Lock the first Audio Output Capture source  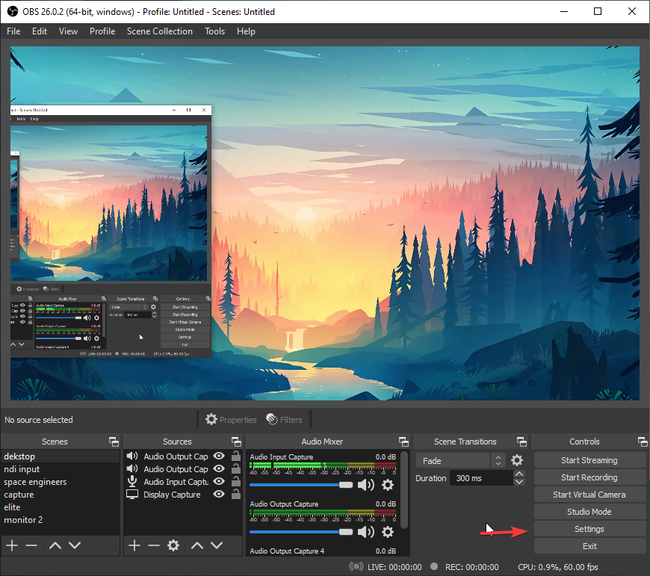(234, 456)
